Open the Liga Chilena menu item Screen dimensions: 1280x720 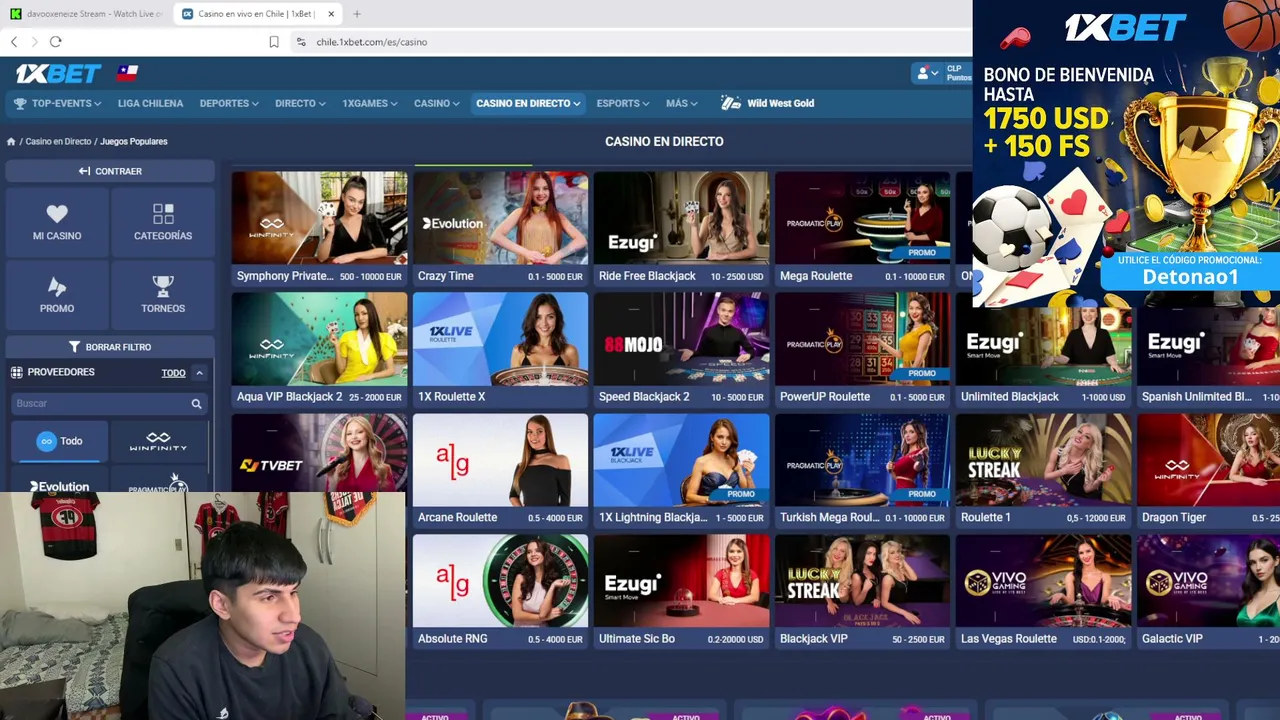(150, 103)
